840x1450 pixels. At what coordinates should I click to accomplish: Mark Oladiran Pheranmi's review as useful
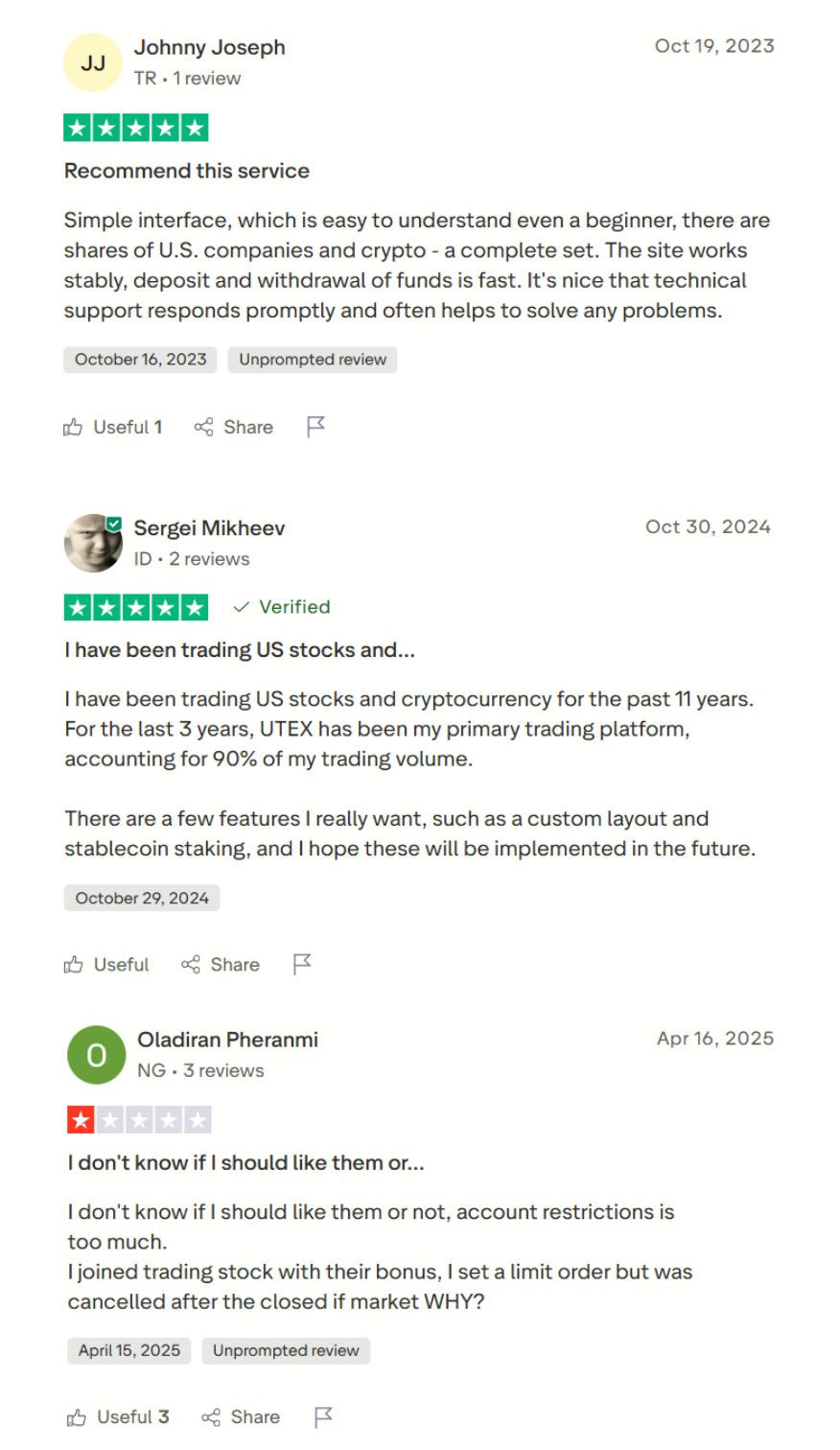(118, 1417)
